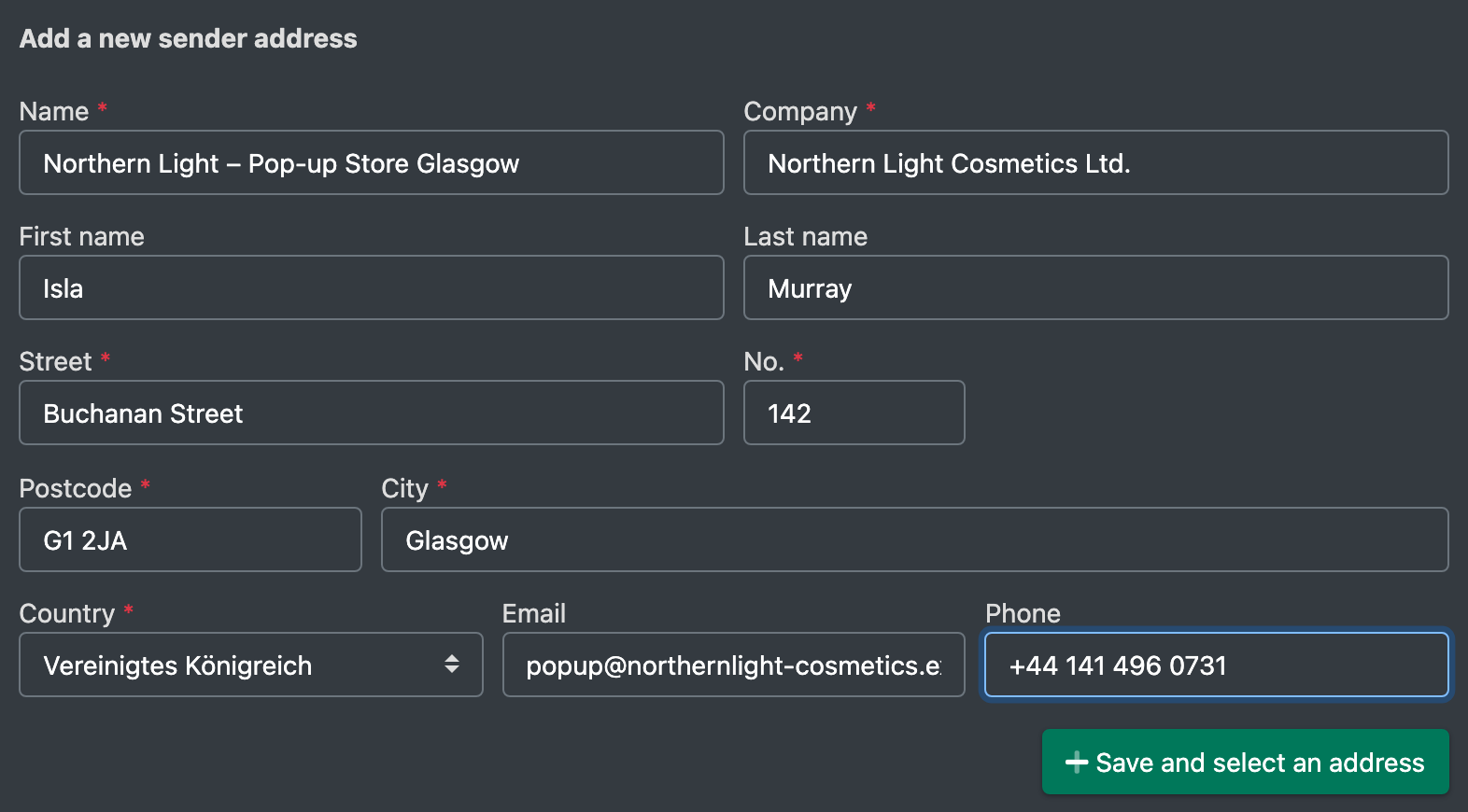Click the Country label text
Screen dimensions: 1468x812
67,613
